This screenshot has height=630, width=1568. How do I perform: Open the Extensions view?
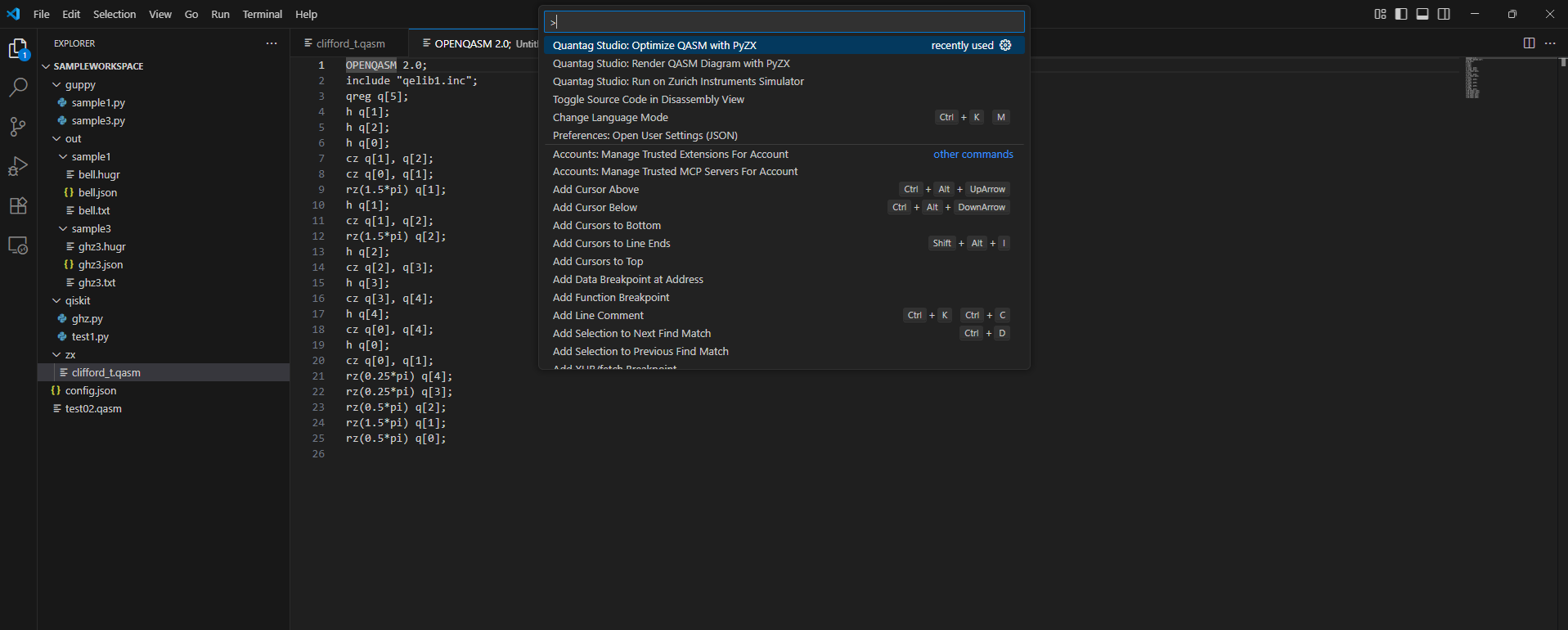point(18,205)
